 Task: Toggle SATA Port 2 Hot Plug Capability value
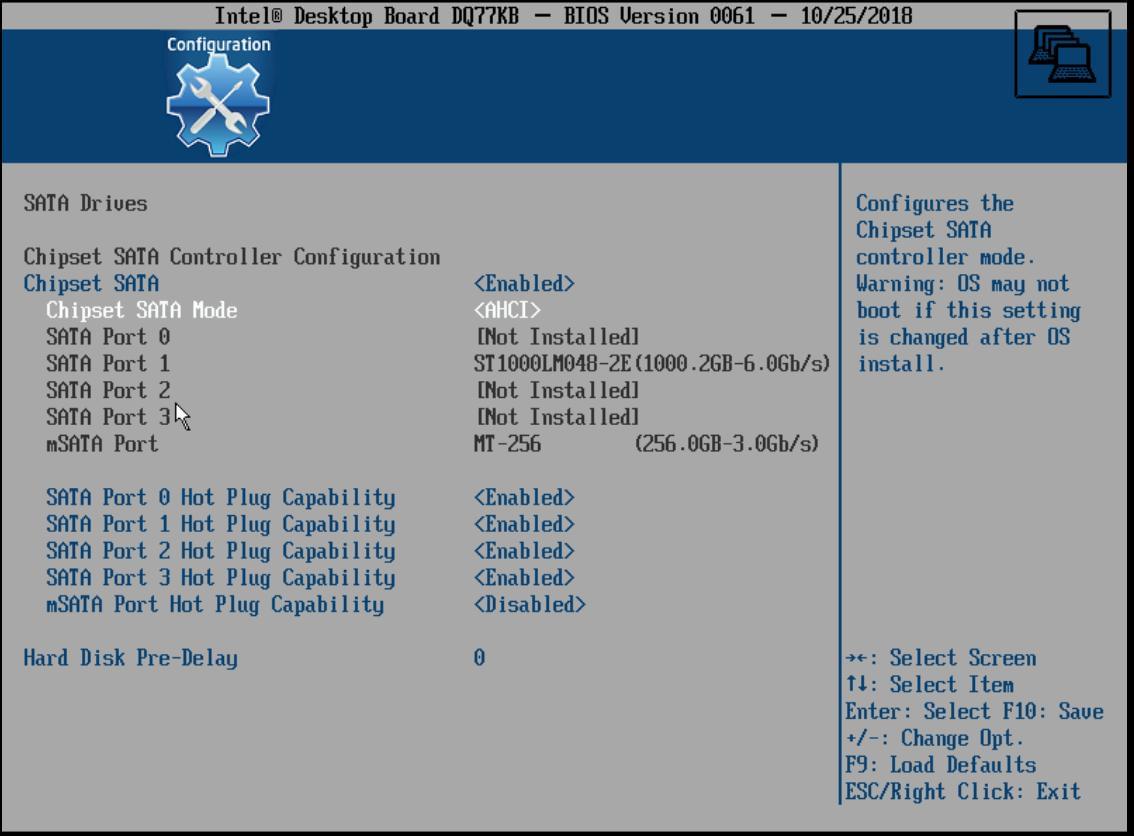point(524,551)
